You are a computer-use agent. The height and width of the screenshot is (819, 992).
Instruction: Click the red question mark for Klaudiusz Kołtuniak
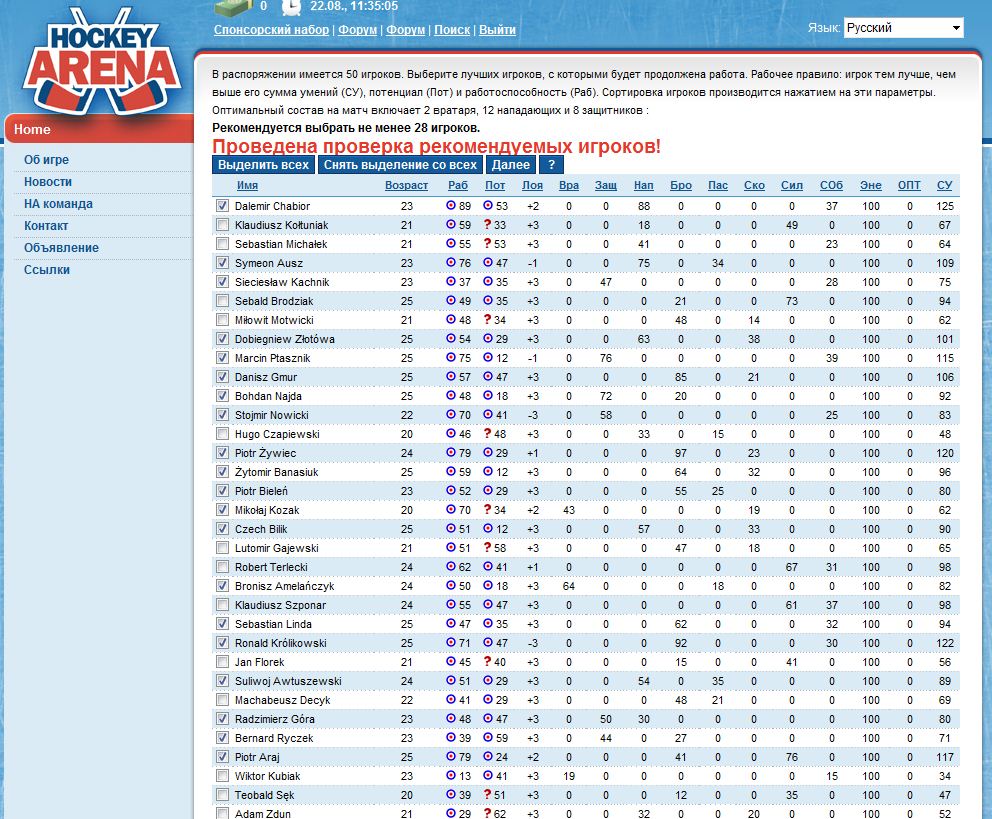tap(487, 225)
